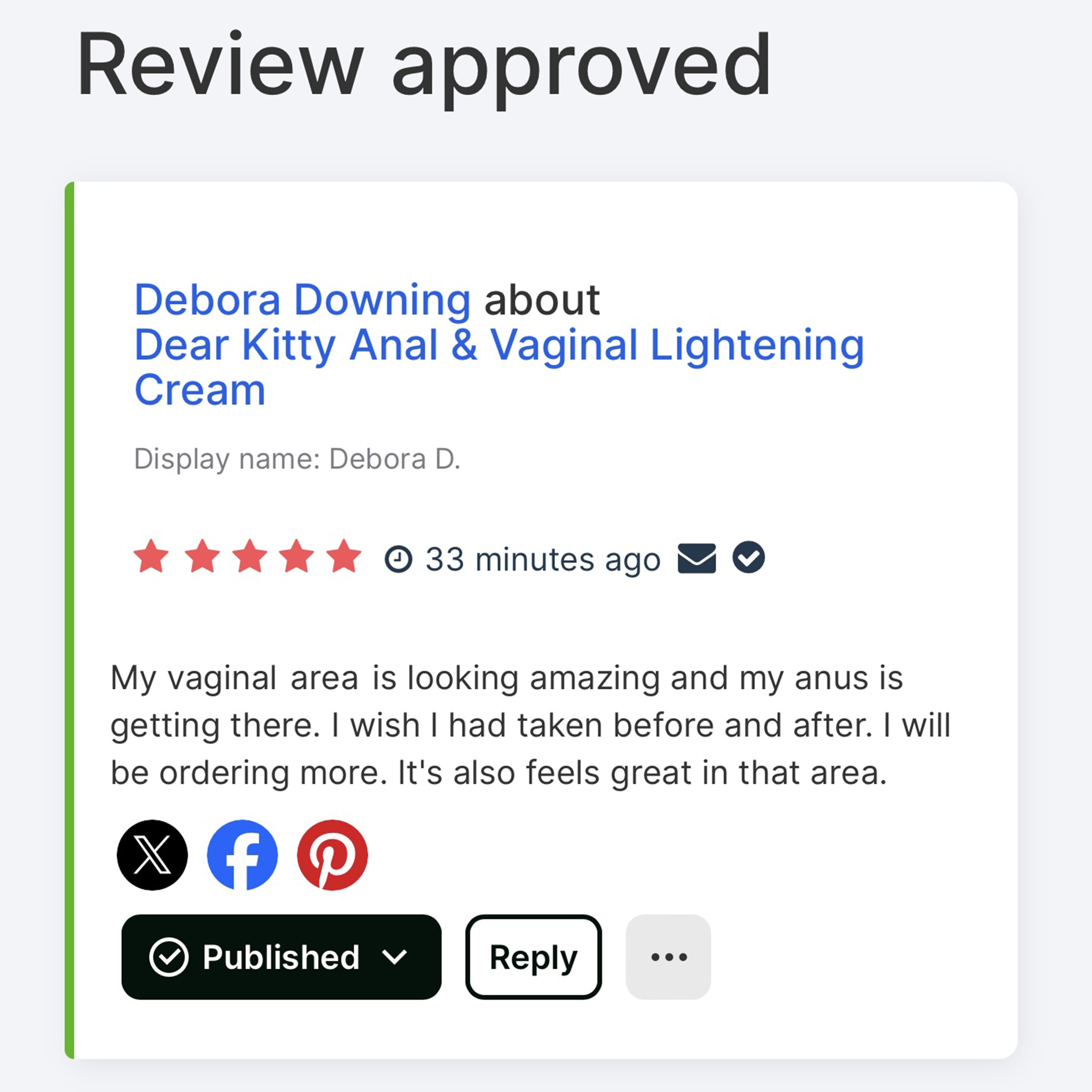This screenshot has width=1092, height=1092.
Task: Click the clock icon beside timestamp
Action: tap(399, 559)
